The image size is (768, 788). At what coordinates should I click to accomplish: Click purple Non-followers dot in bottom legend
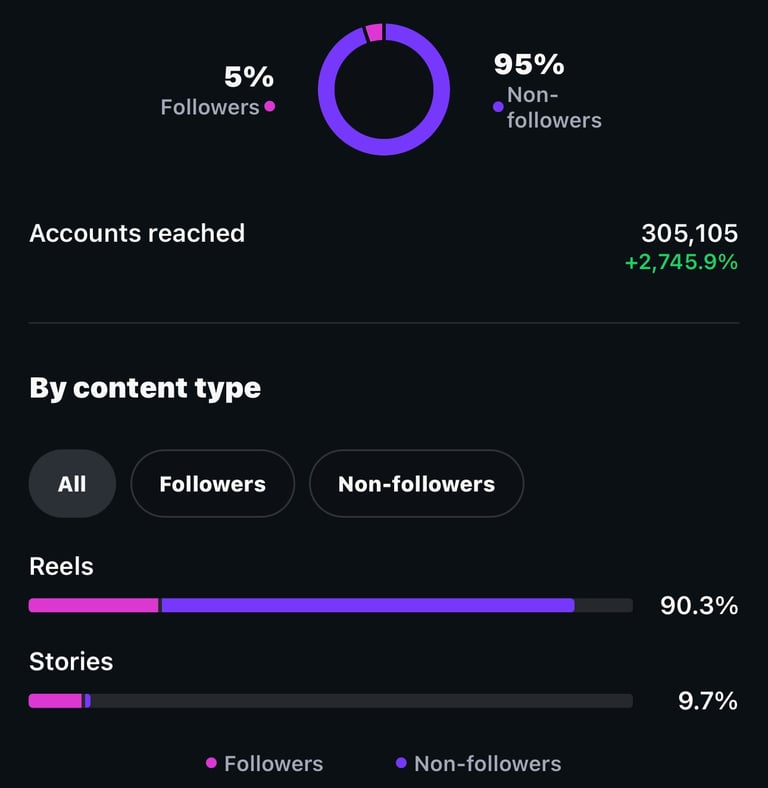(x=401, y=763)
